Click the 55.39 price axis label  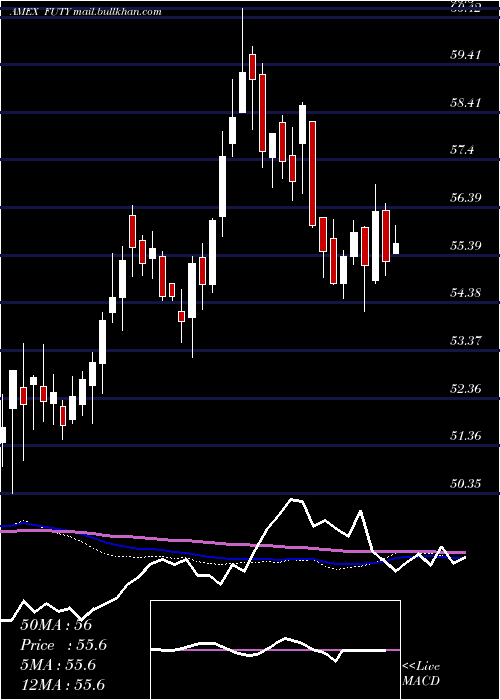click(x=466, y=246)
